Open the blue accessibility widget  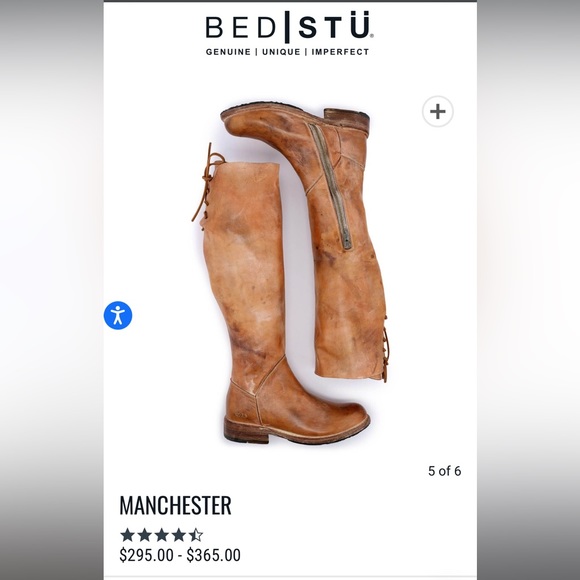click(118, 315)
